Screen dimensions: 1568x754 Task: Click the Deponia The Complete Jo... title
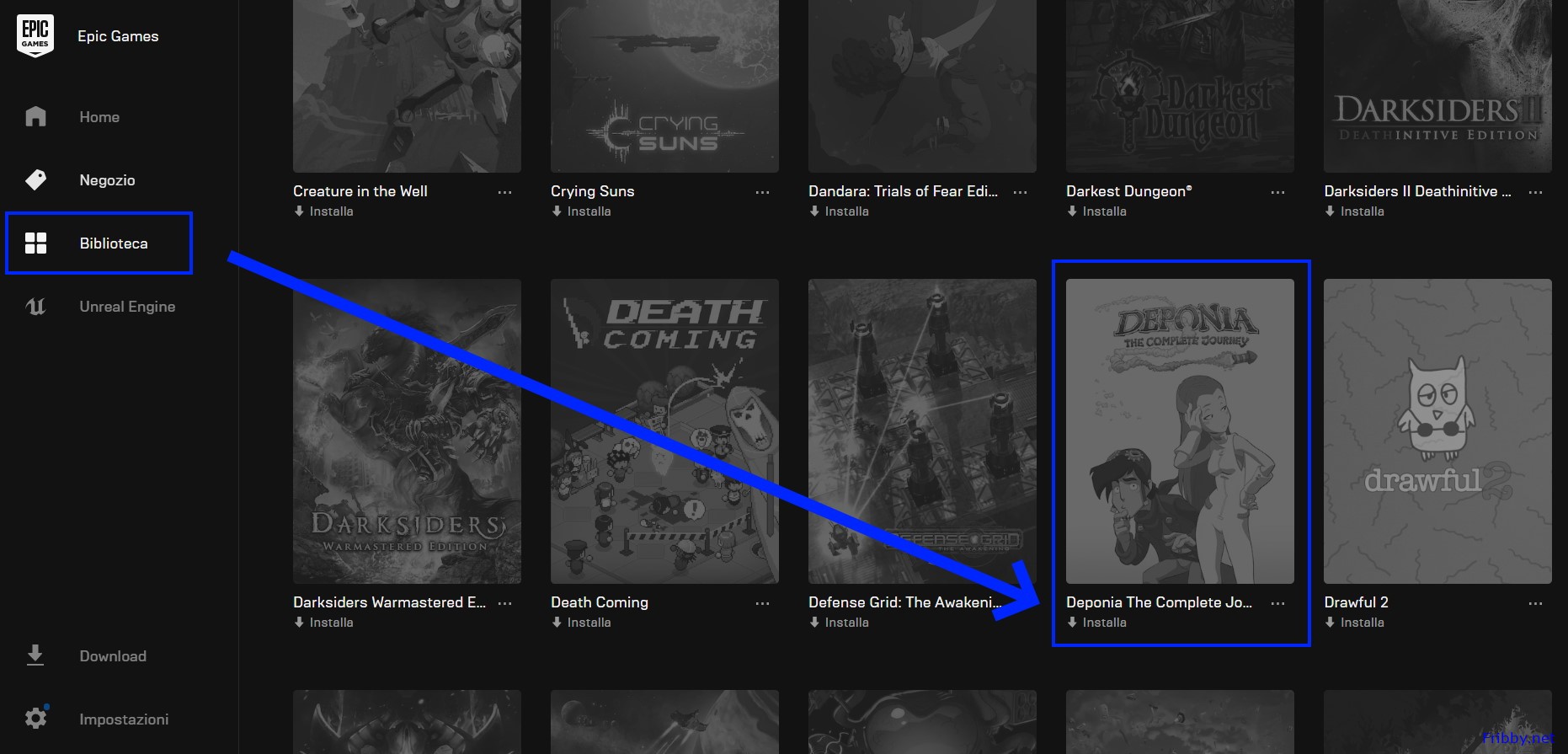tap(1159, 602)
